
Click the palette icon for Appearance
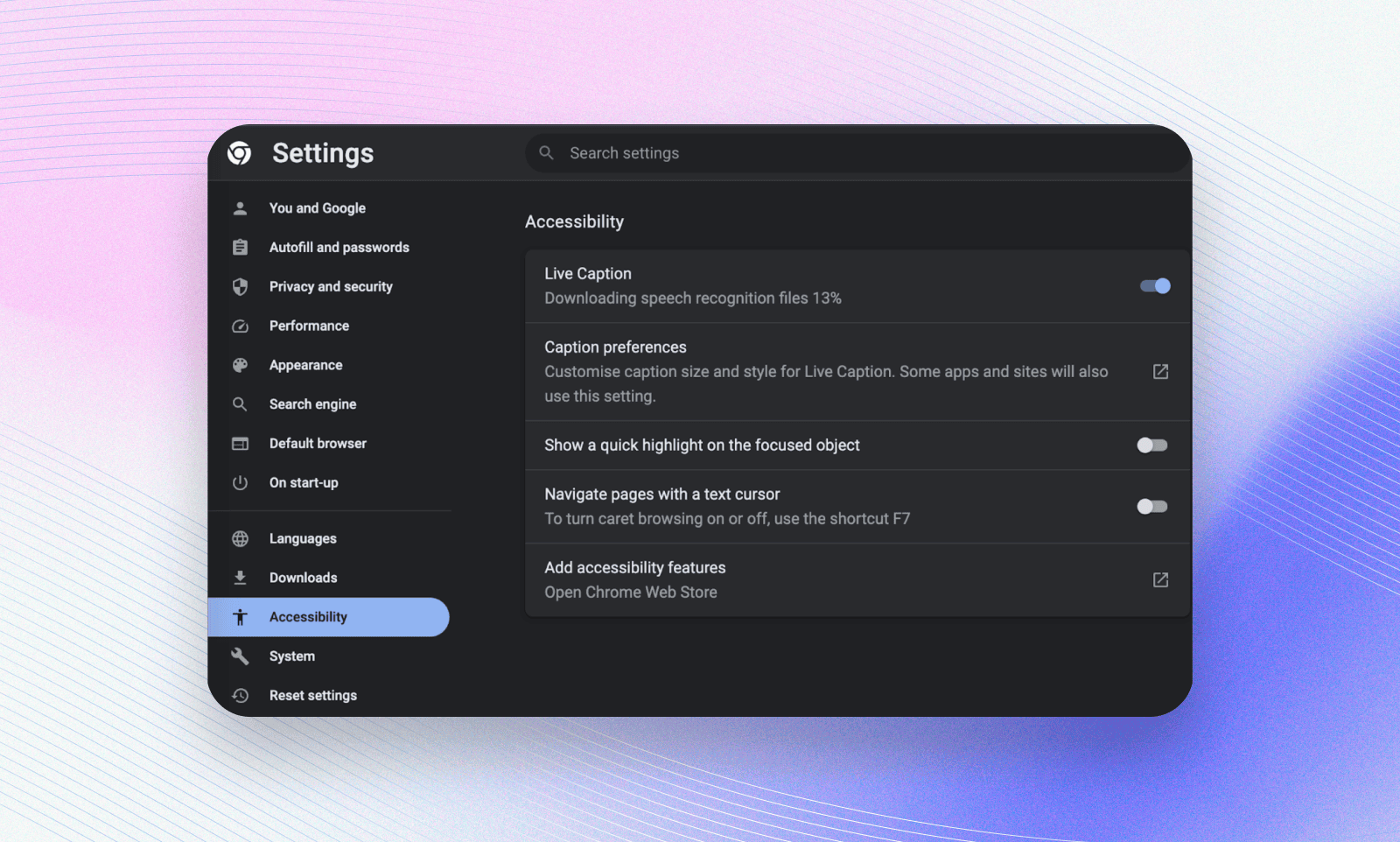coord(240,365)
